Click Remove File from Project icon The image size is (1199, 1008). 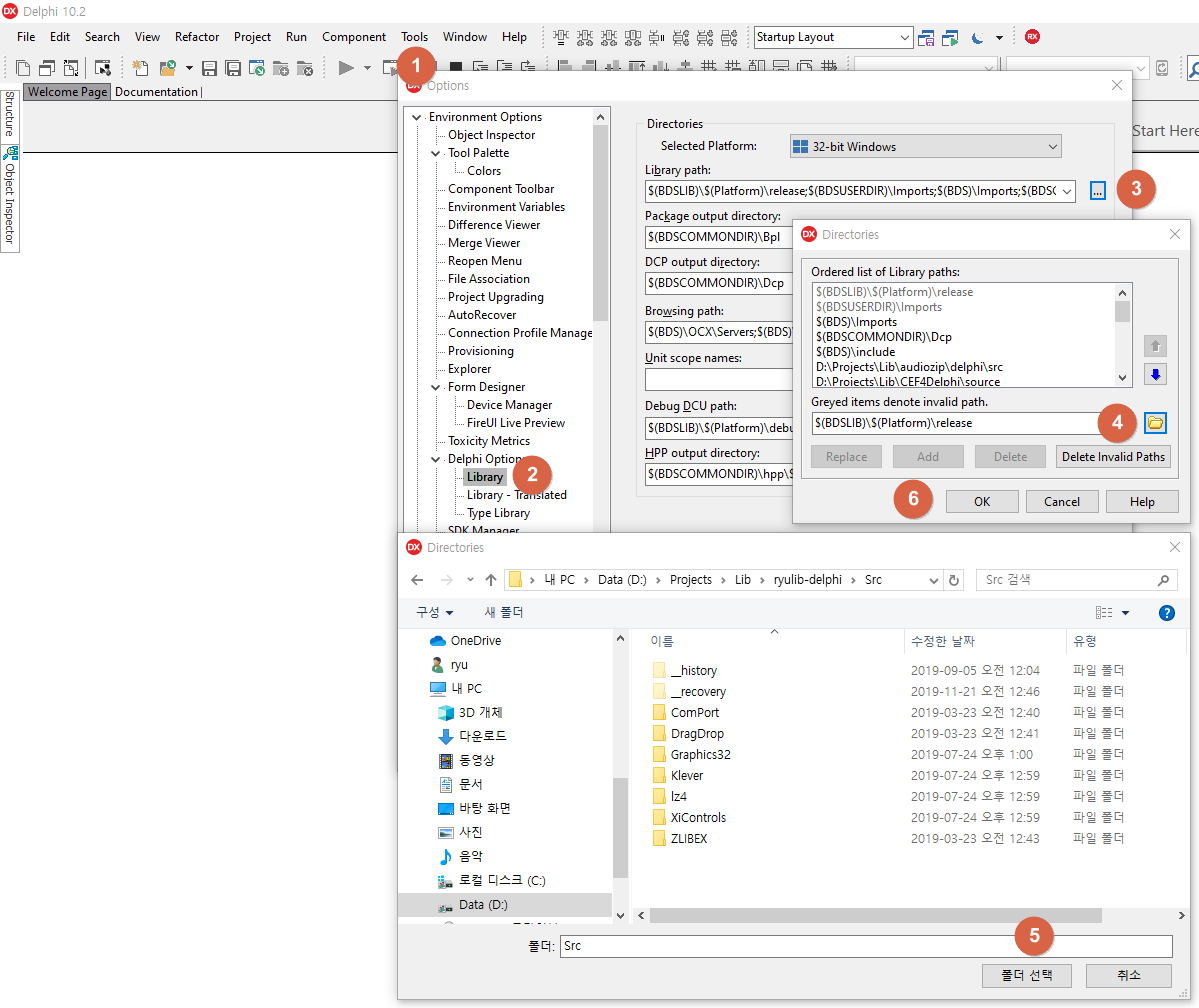pos(304,68)
